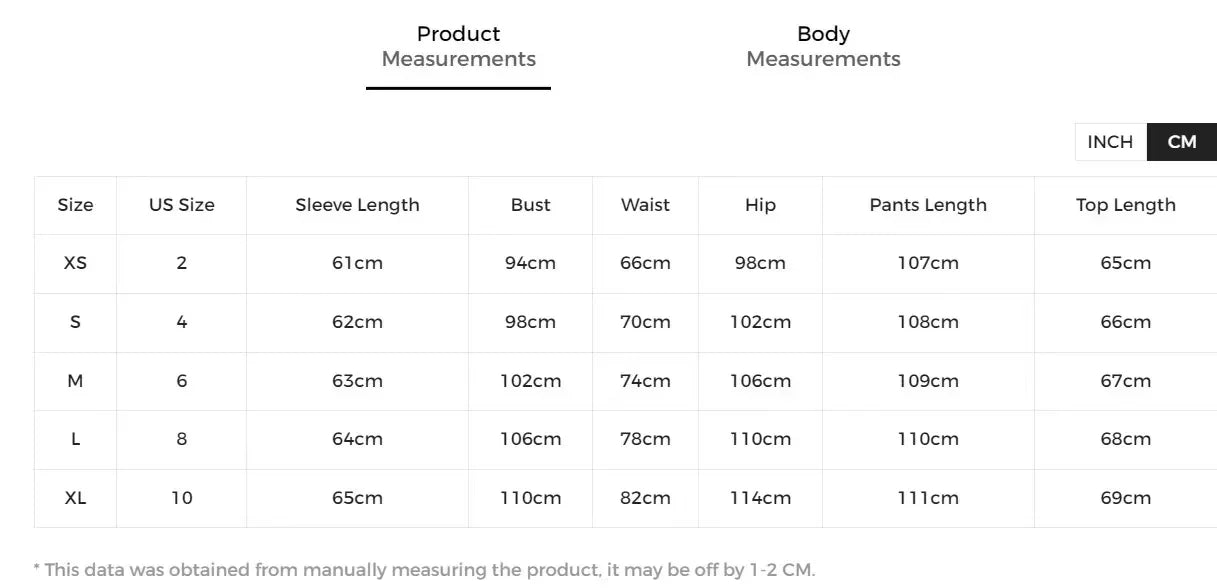Screen dimensions: 1217x588
Task: Switch to the Body Measurements tab
Action: pos(822,45)
